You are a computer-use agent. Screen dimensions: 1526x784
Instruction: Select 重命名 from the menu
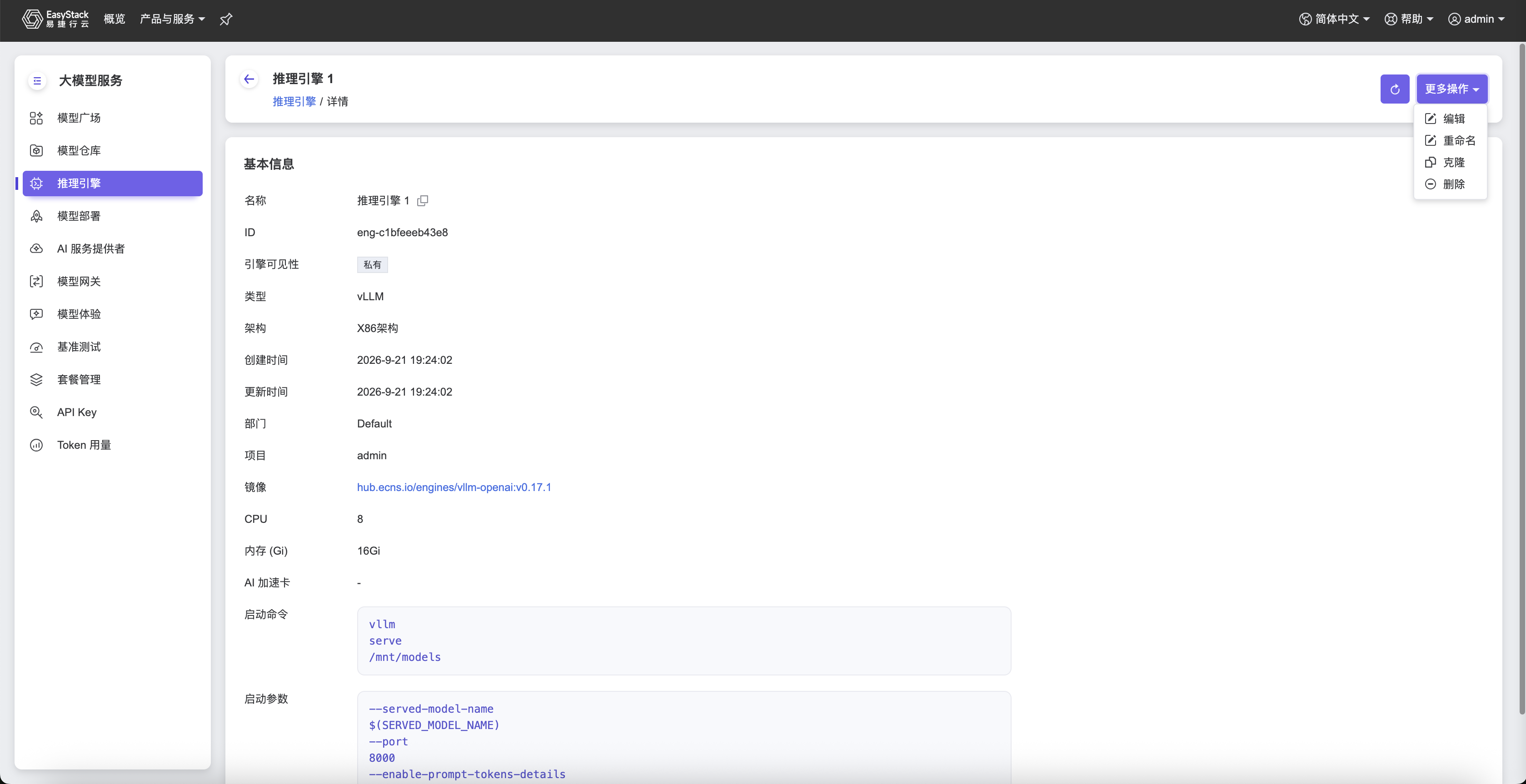1450,140
